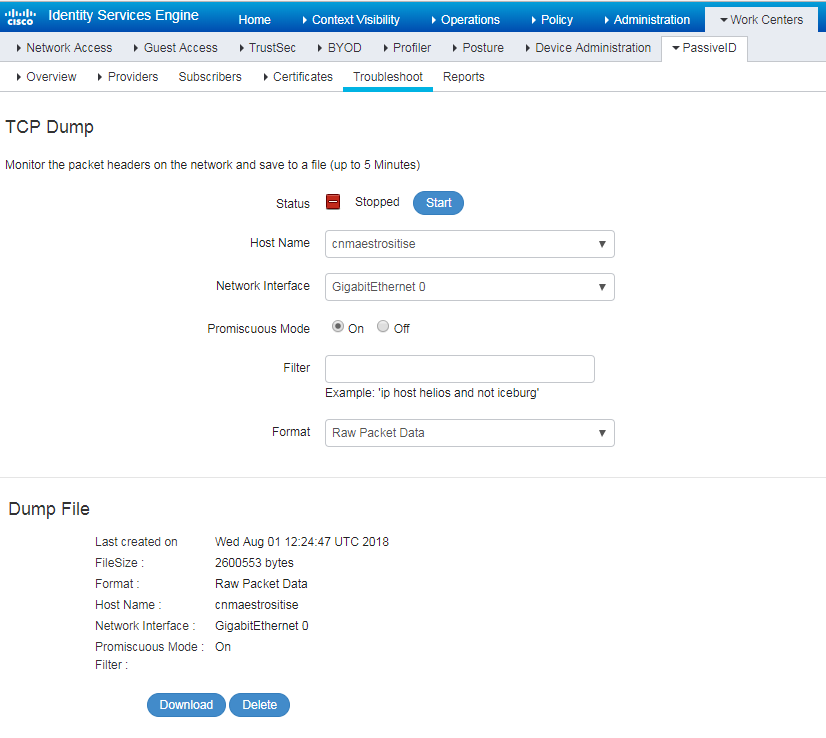Open the BYOD menu

340,48
